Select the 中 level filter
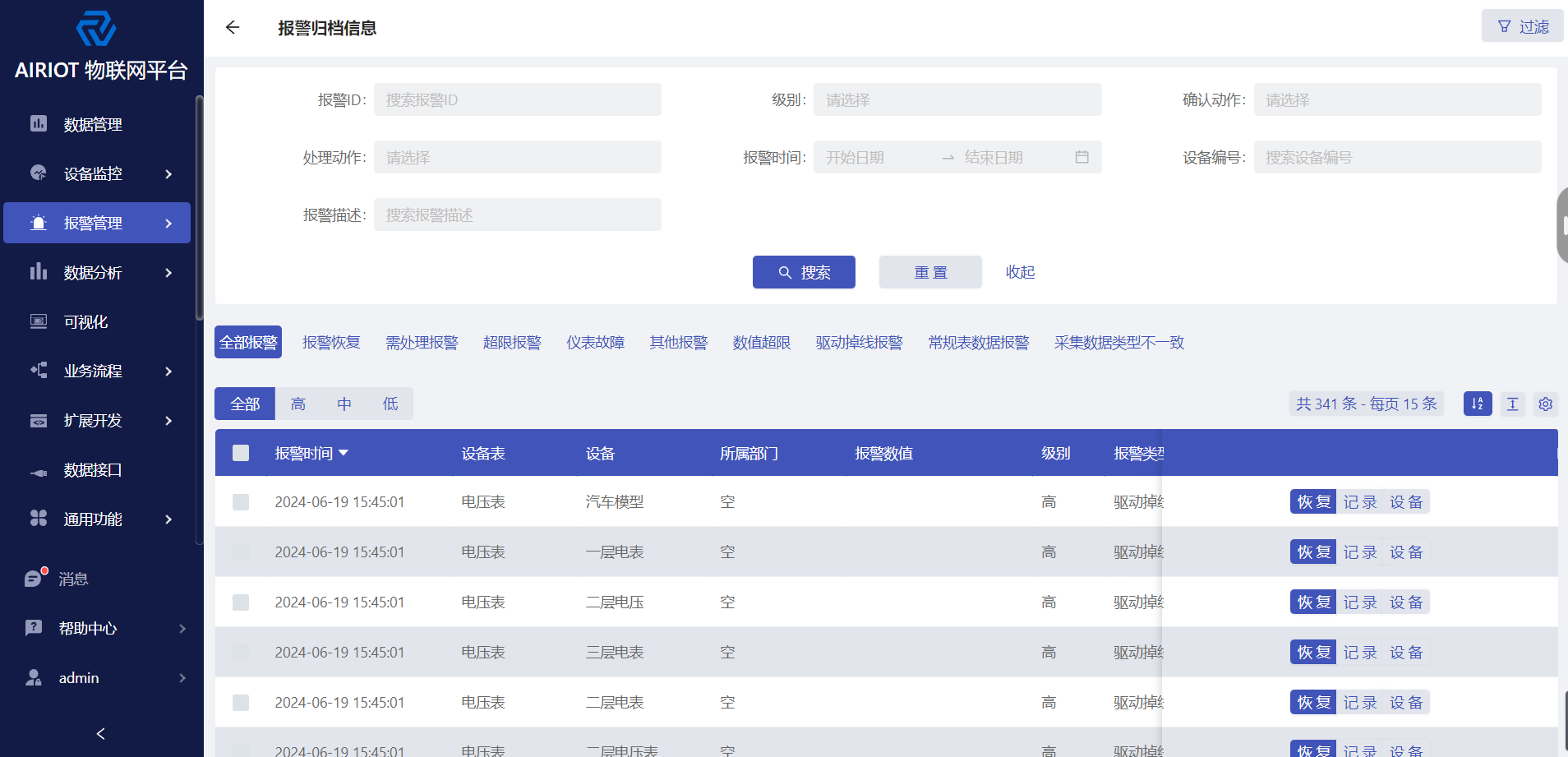Viewport: 1568px width, 757px height. (x=344, y=404)
